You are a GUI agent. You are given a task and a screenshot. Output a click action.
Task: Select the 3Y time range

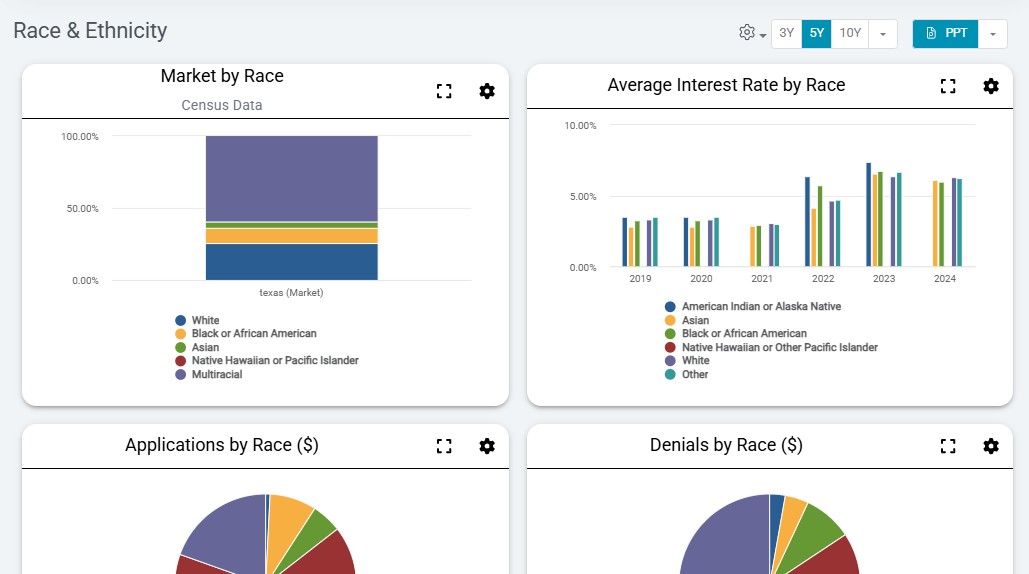786,33
